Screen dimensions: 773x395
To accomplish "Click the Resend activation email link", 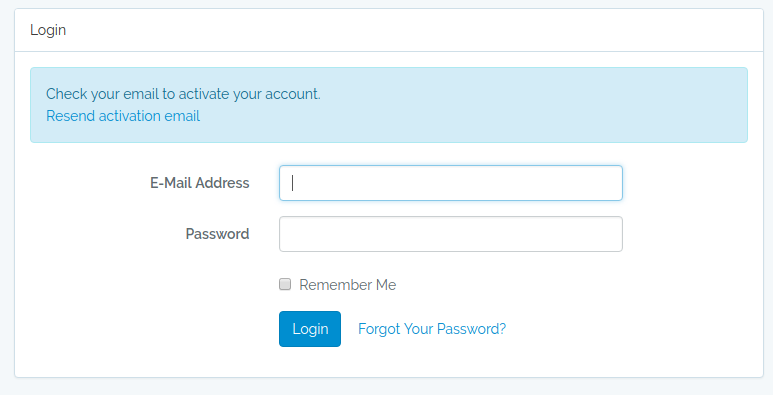I will coord(123,116).
